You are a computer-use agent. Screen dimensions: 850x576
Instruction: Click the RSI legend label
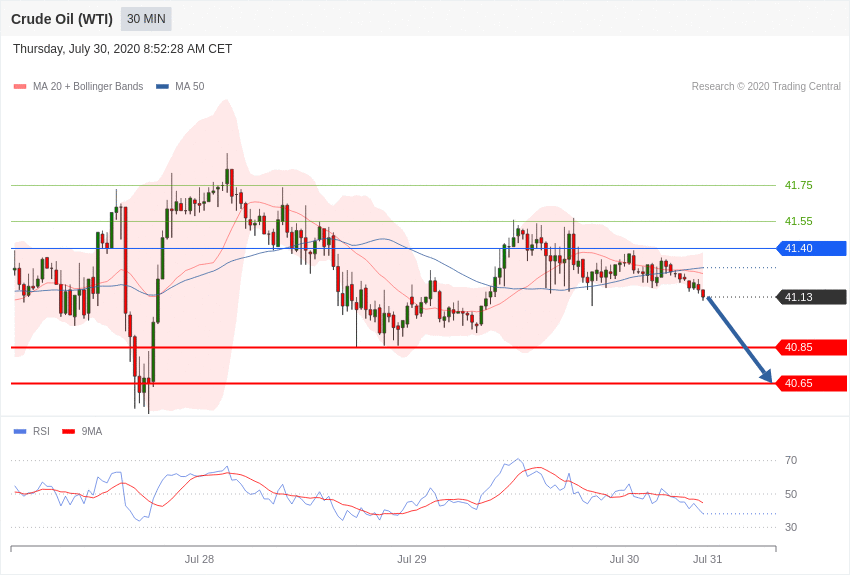click(x=41, y=431)
